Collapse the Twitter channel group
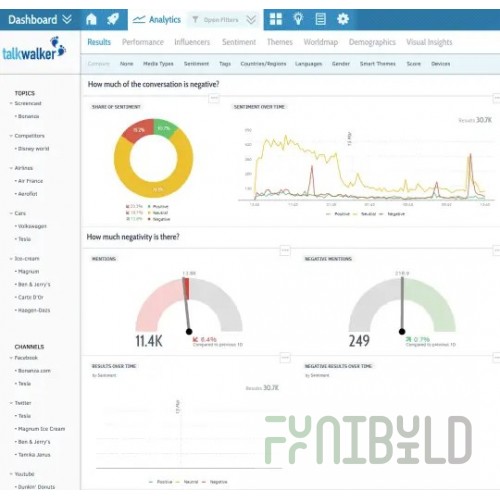The height and width of the screenshot is (500, 500). [11, 403]
